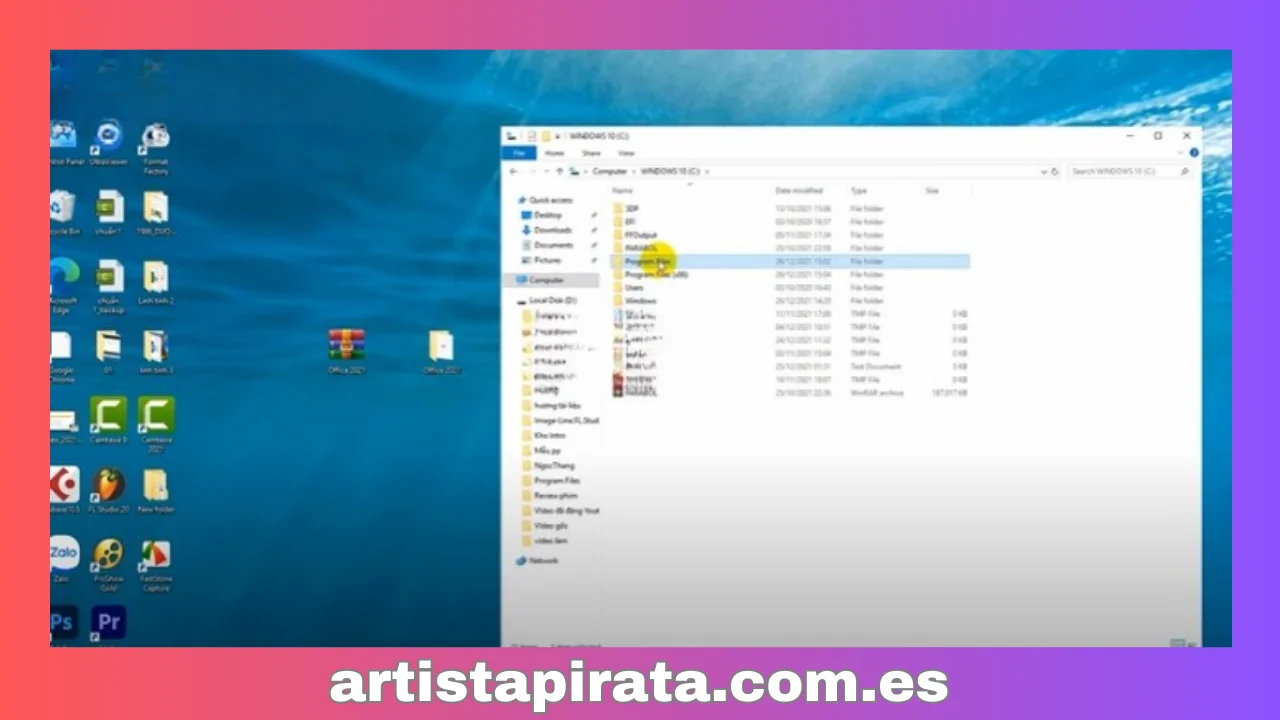Viewport: 1280px width, 720px height.
Task: Select Review phim folder in navigation tree
Action: [x=550, y=496]
